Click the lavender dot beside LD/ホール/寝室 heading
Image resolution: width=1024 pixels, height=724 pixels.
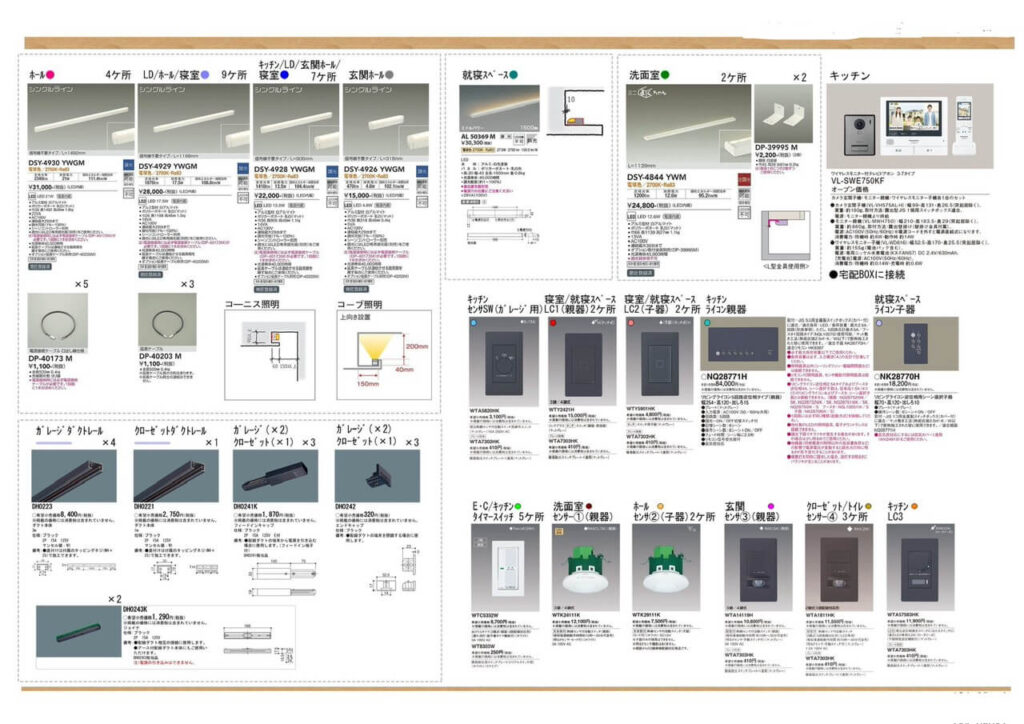(205, 75)
